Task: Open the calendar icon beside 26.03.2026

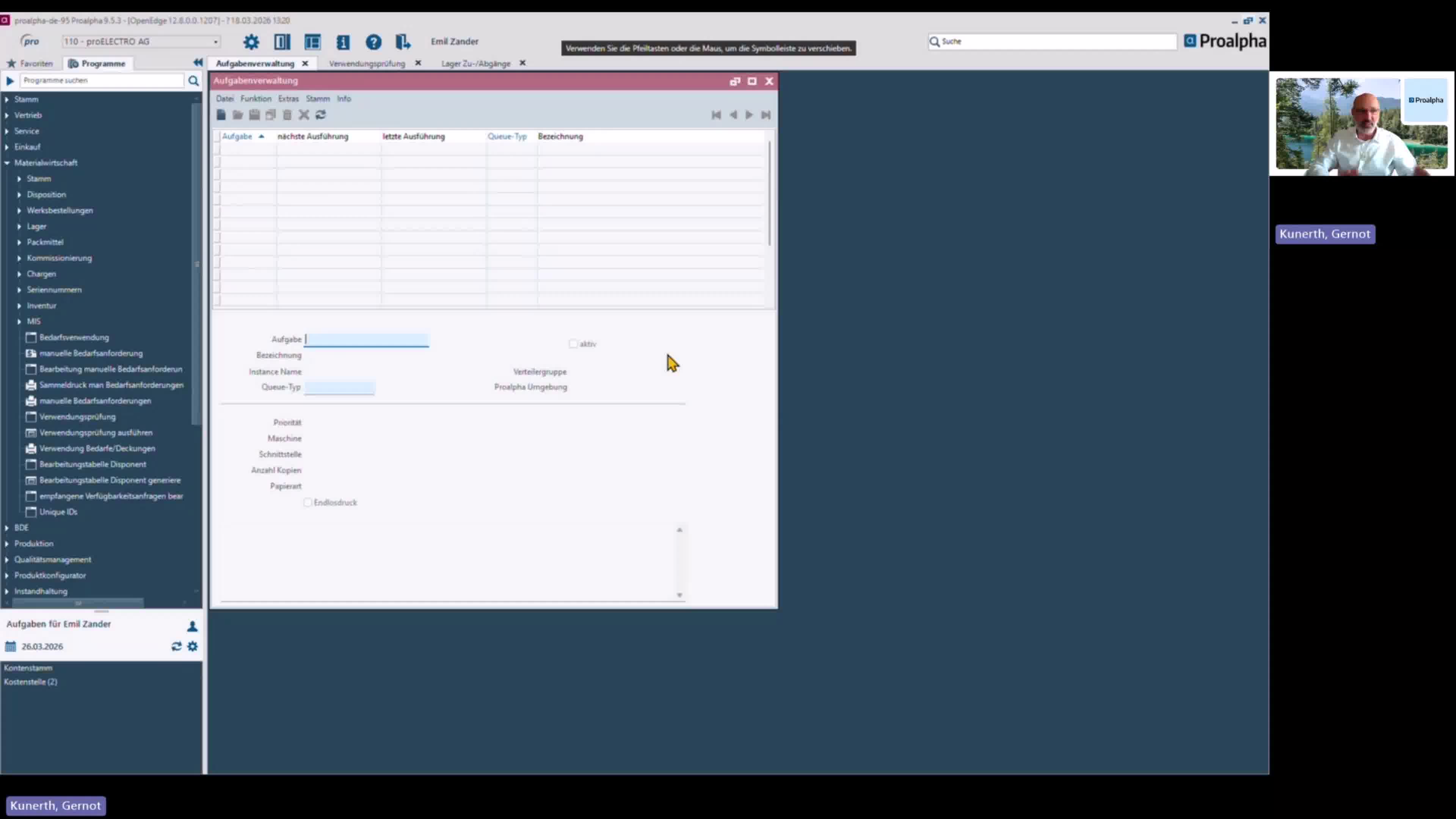Action: click(x=11, y=646)
